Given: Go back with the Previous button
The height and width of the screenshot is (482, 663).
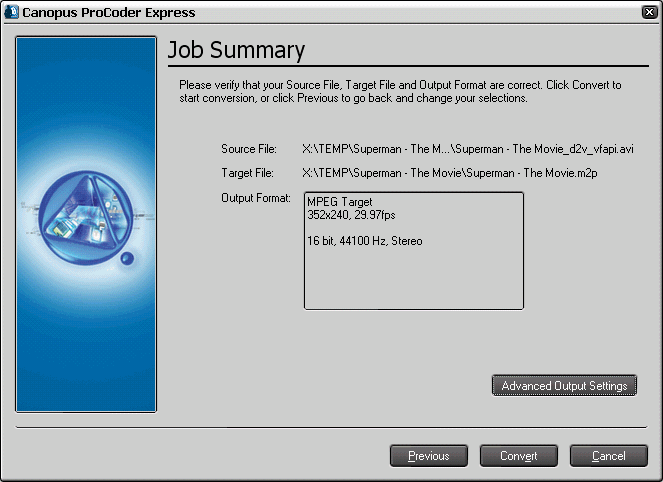Looking at the screenshot, I should [x=428, y=456].
